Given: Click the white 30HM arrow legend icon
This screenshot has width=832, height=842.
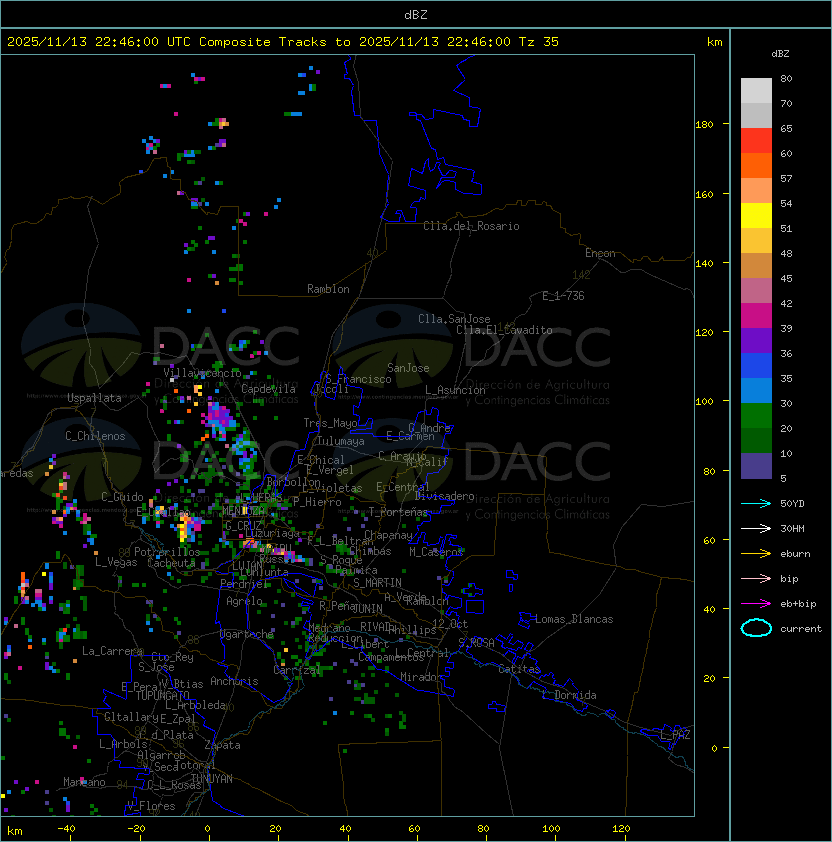Looking at the screenshot, I should (756, 528).
